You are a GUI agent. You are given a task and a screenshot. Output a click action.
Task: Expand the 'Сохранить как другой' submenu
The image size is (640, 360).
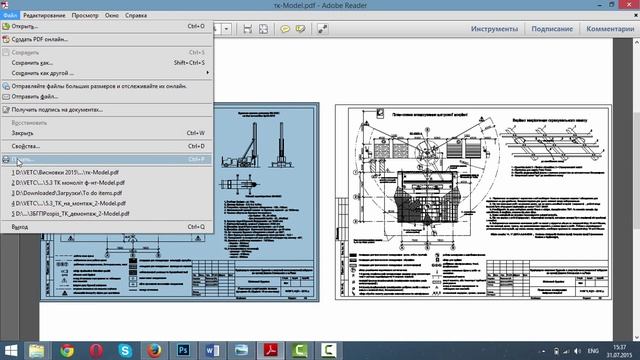tap(107, 73)
